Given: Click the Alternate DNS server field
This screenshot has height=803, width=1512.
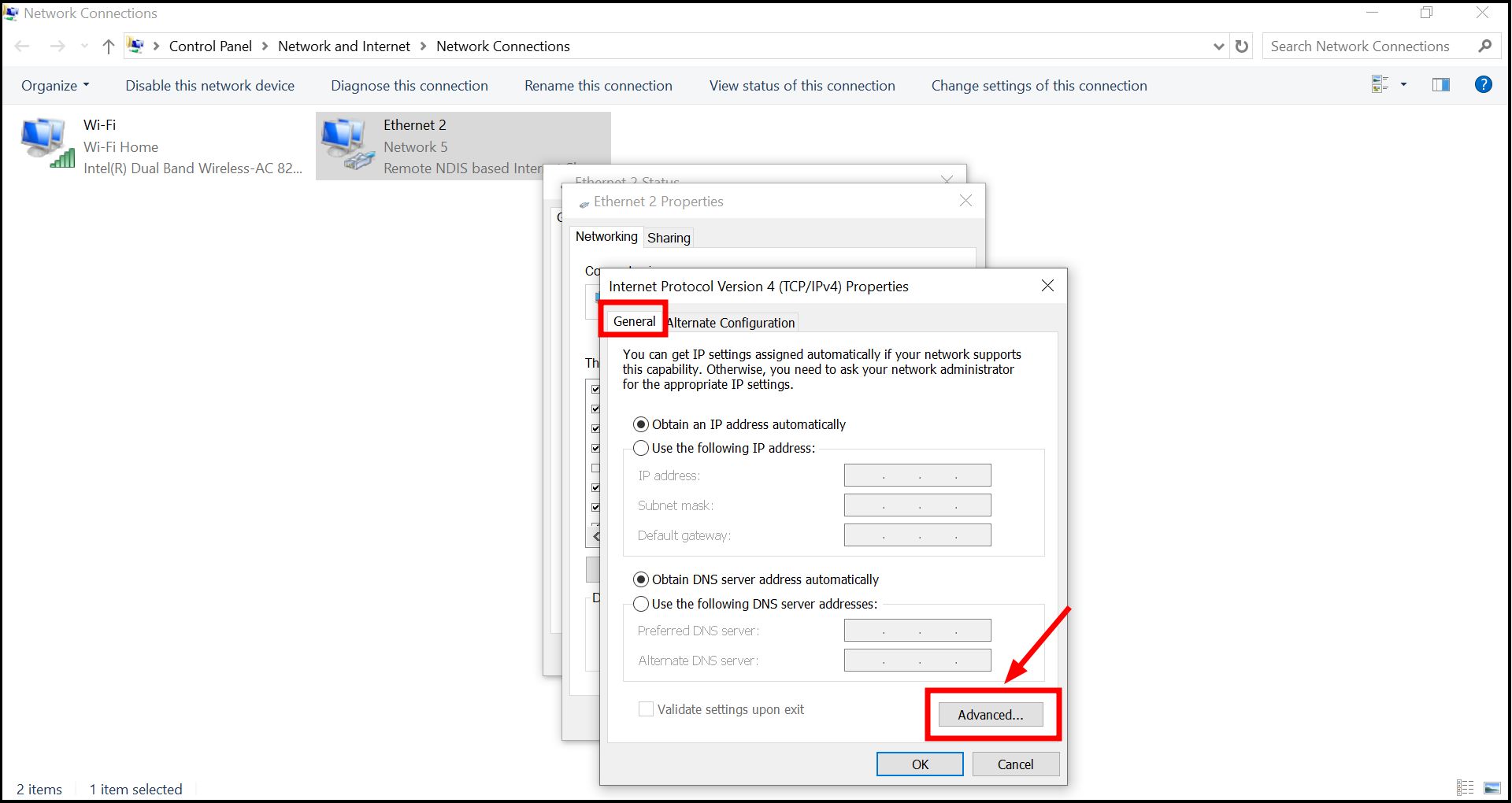Looking at the screenshot, I should pyautogui.click(x=917, y=661).
